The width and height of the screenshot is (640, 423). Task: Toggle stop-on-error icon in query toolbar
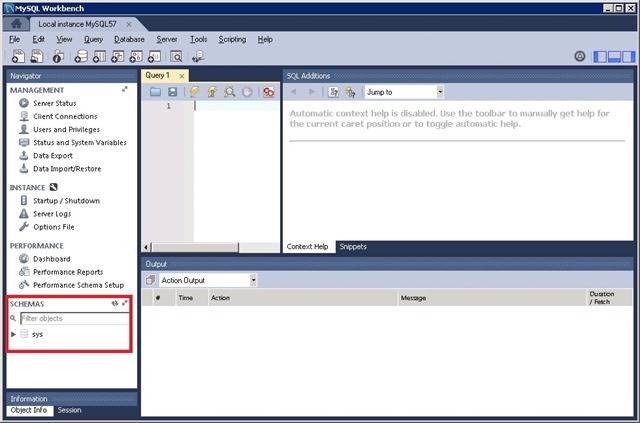click(x=269, y=92)
